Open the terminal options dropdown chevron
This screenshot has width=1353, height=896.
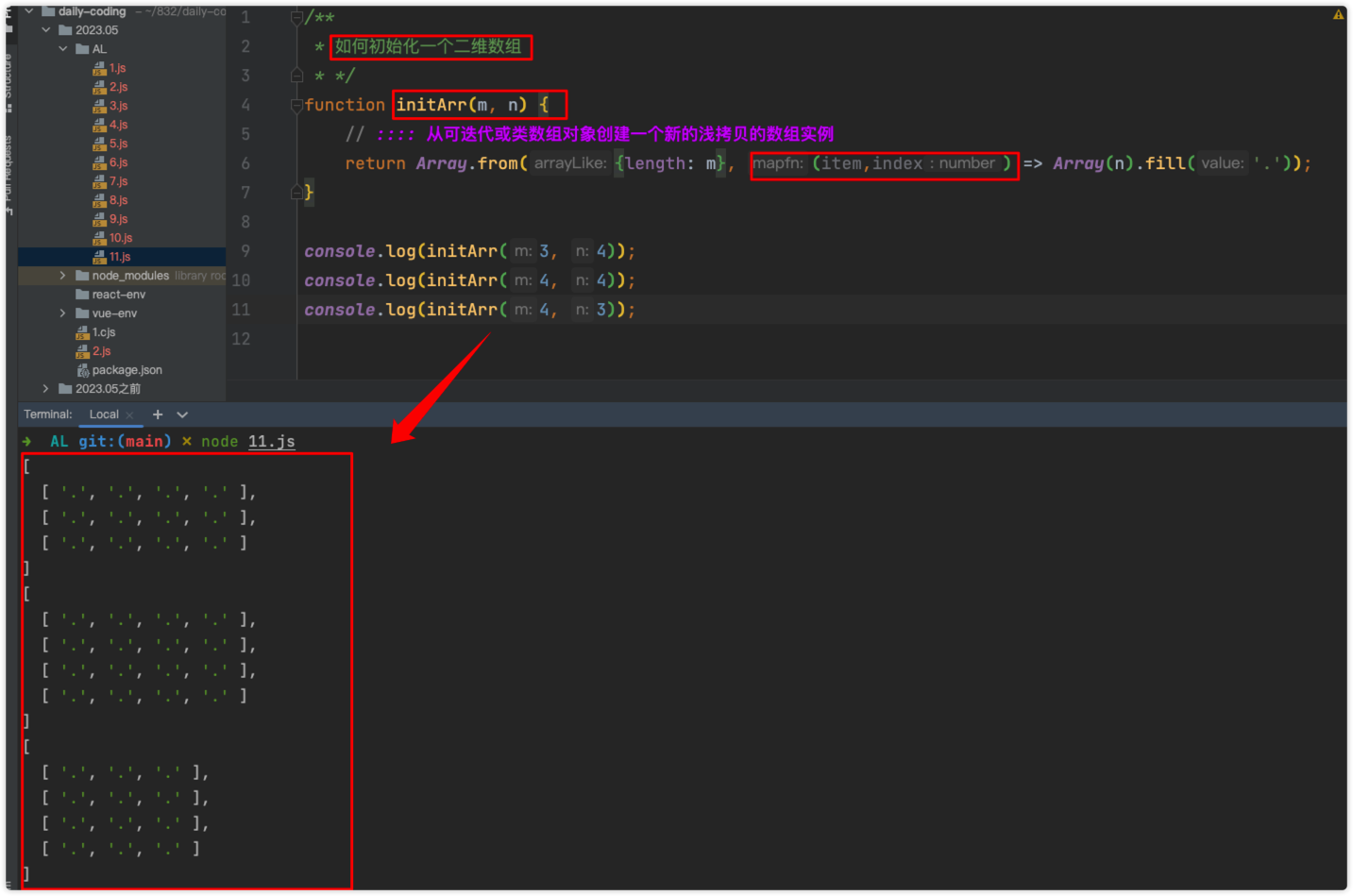pyautogui.click(x=182, y=414)
